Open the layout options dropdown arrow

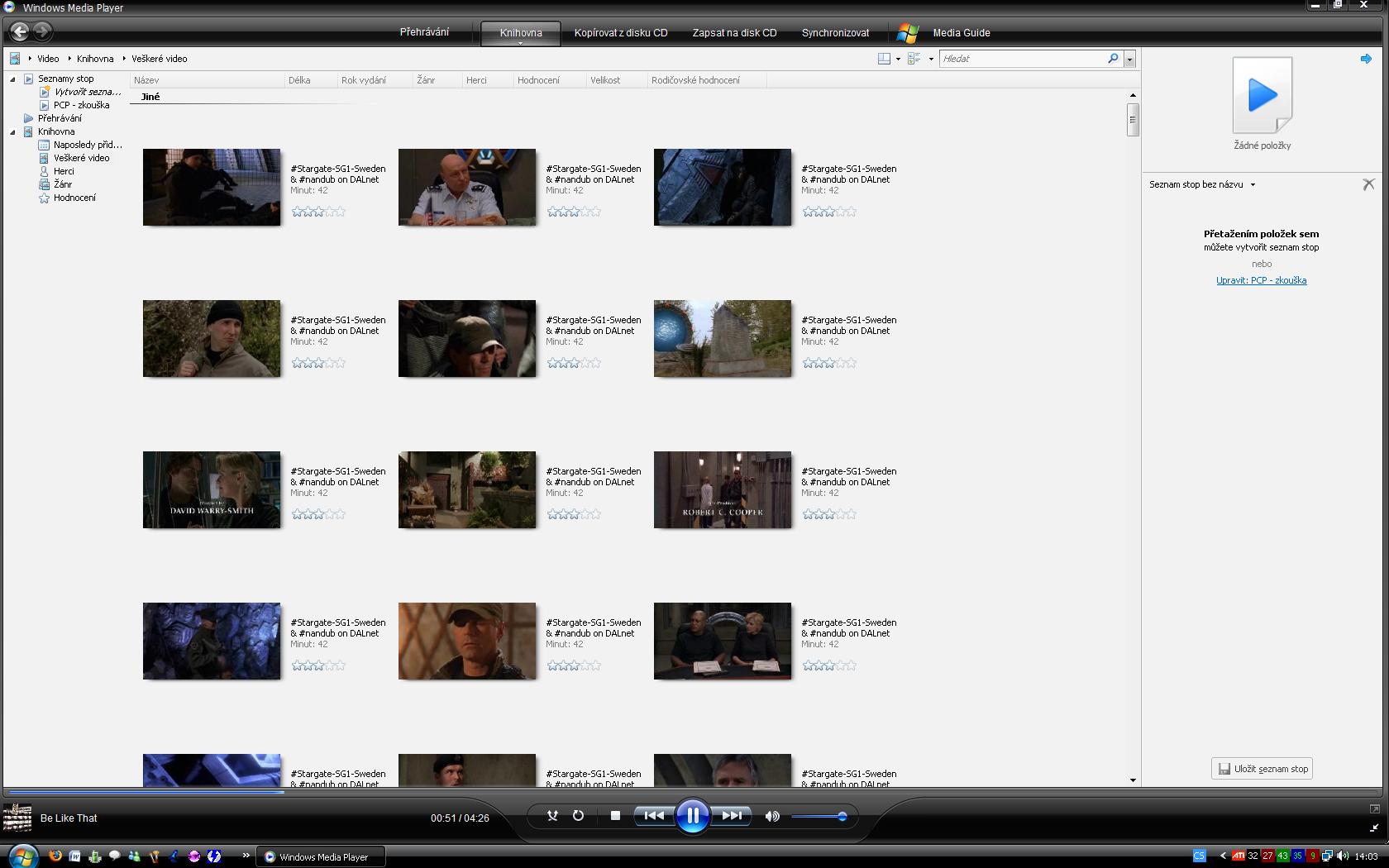pos(898,59)
